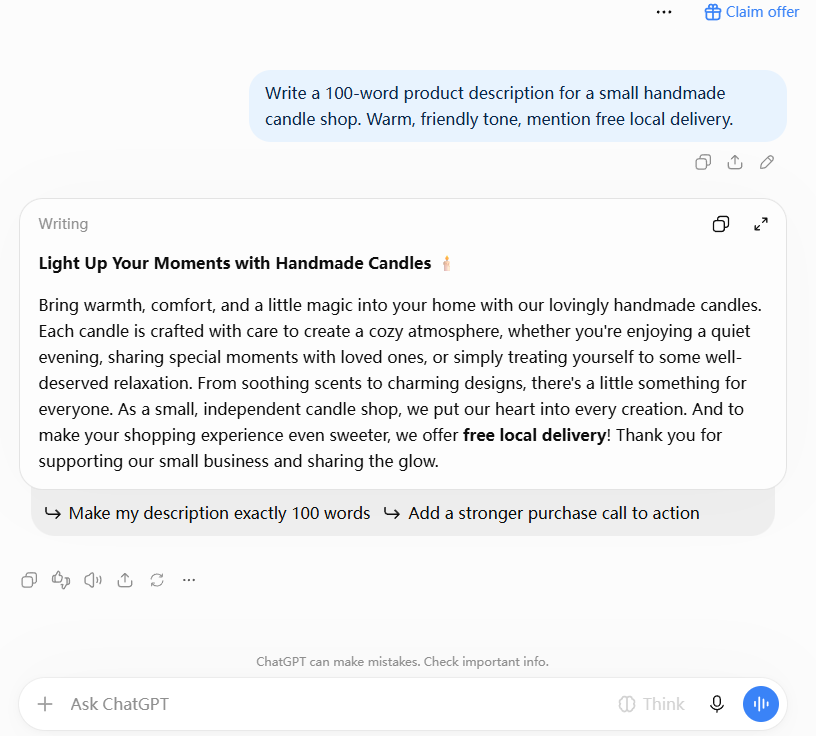Open the plus attachment menu in the composer

point(45,704)
